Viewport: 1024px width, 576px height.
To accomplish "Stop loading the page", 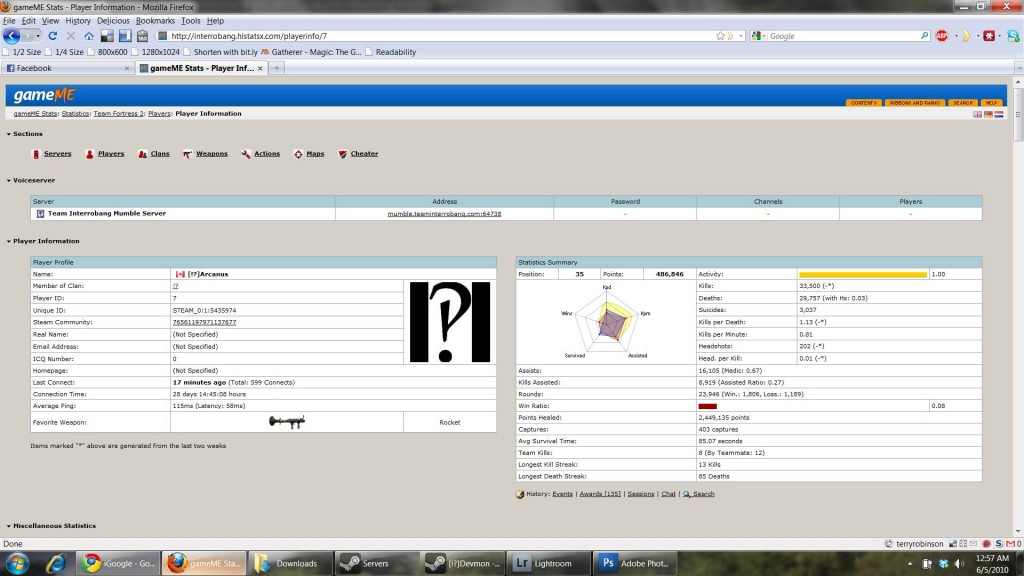I will pyautogui.click(x=71, y=36).
